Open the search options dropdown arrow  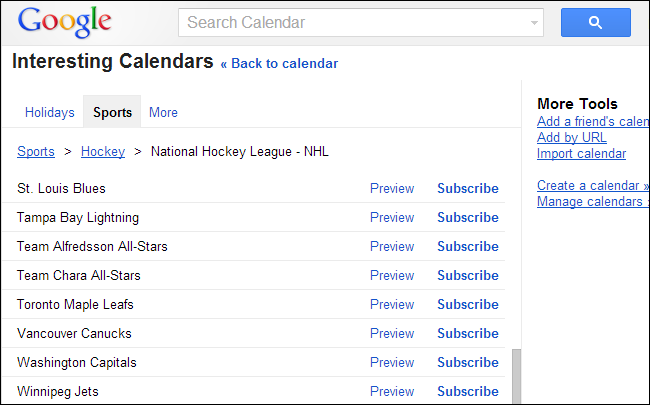pyautogui.click(x=535, y=22)
